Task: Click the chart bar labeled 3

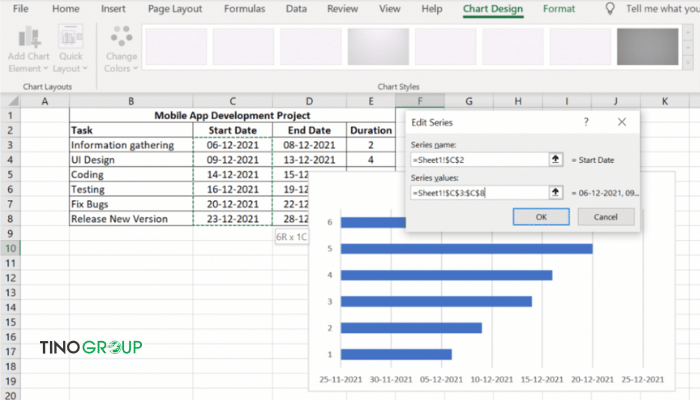Action: (436, 301)
